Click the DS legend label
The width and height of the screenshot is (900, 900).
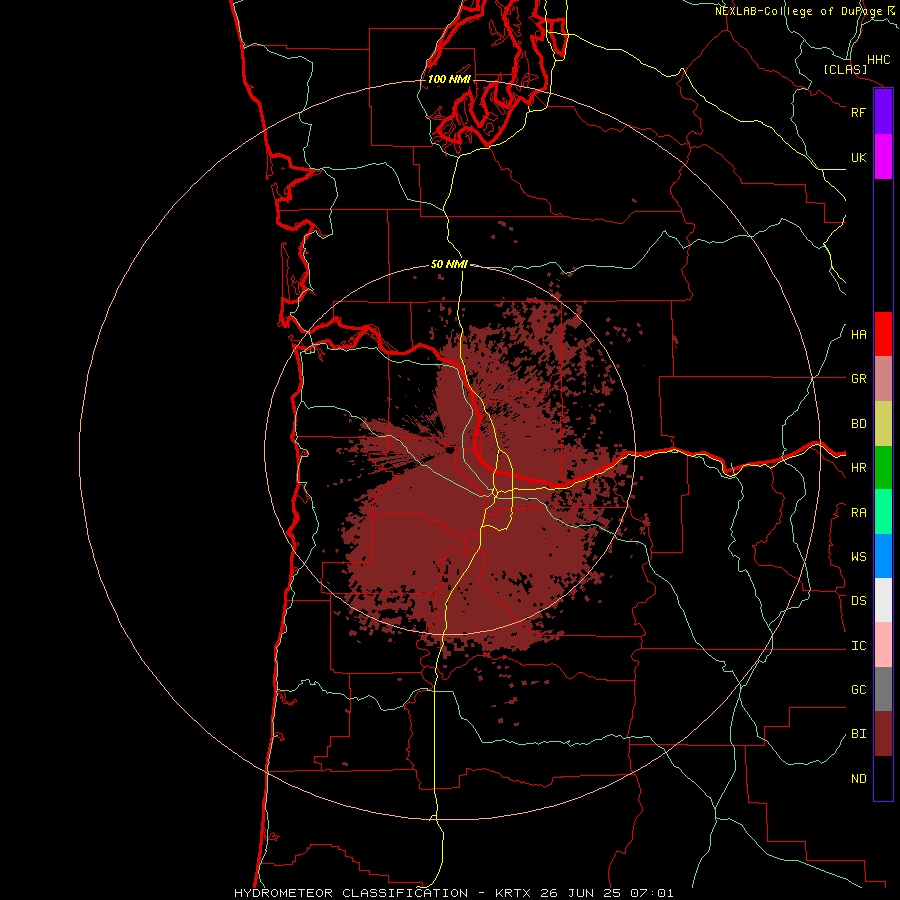tap(858, 600)
